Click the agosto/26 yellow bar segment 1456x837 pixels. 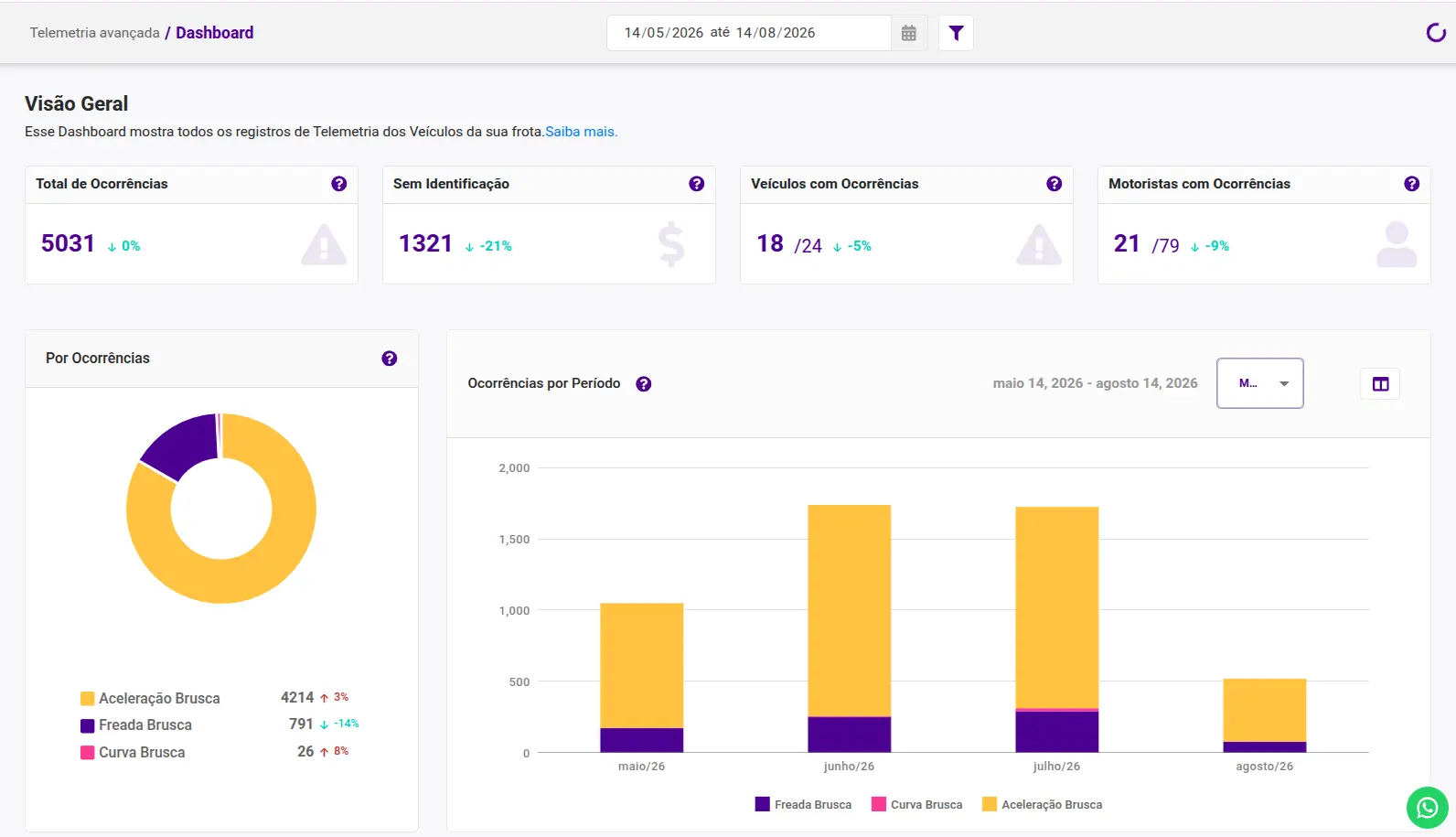1264,710
